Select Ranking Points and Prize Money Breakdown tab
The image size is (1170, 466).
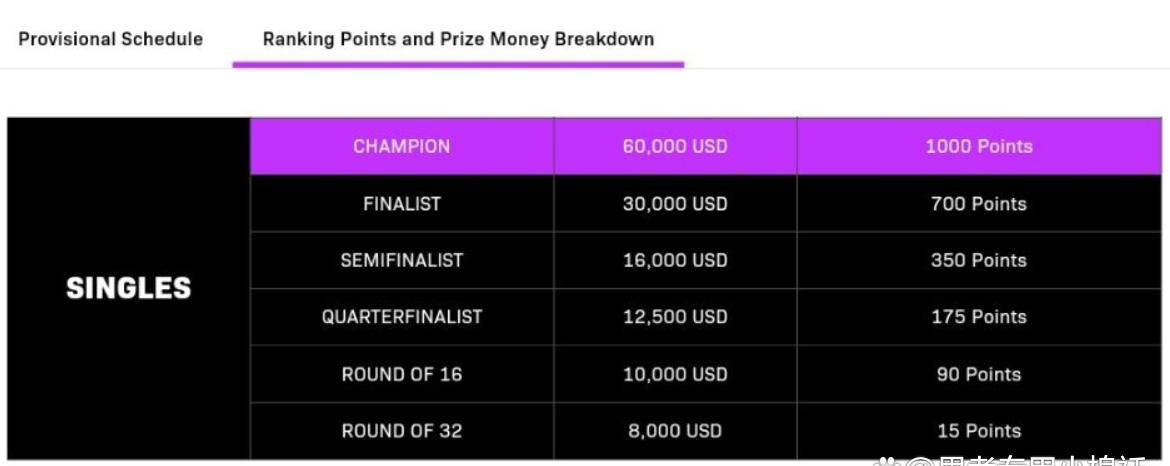pos(458,39)
